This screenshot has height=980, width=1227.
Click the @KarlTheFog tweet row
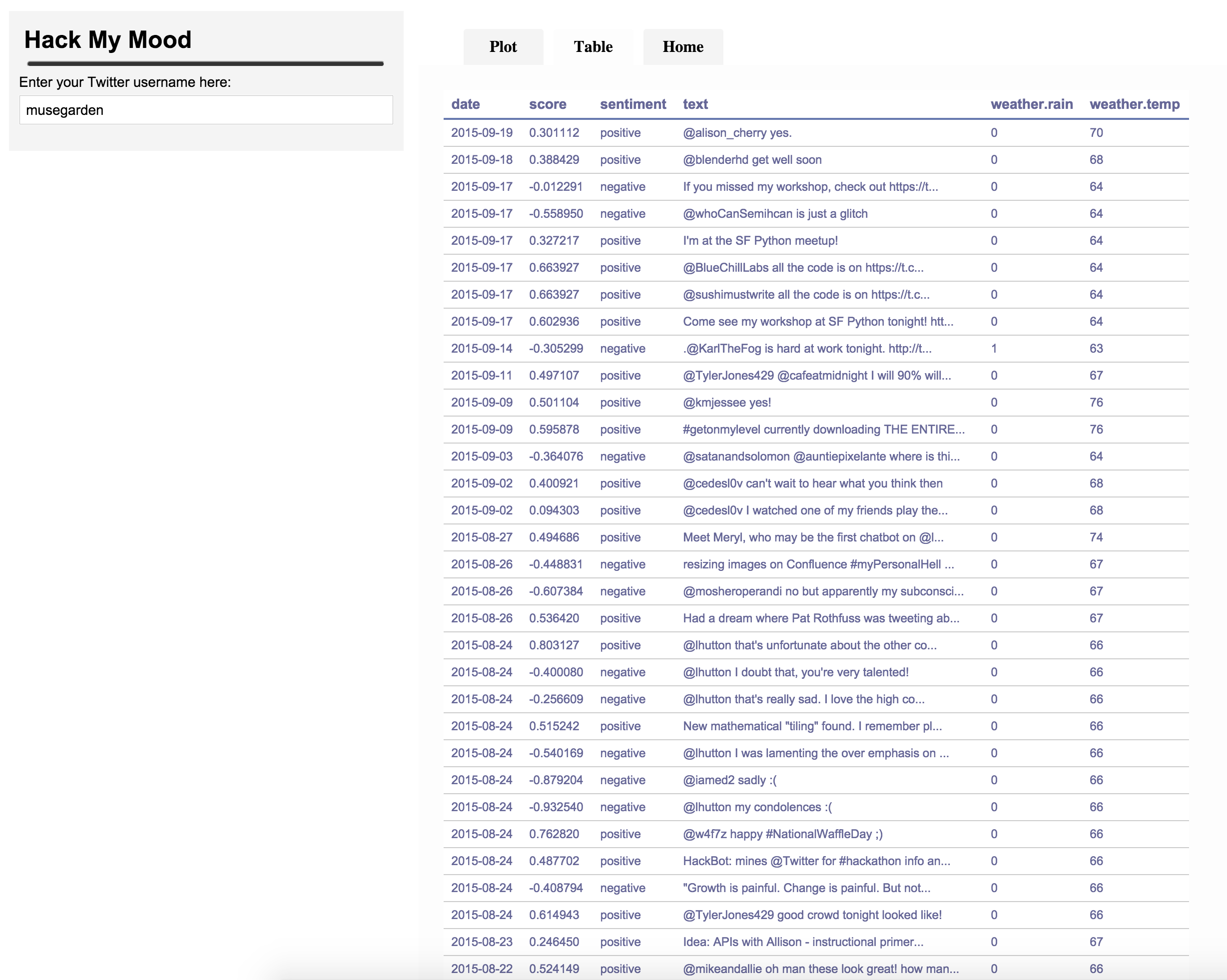point(806,348)
